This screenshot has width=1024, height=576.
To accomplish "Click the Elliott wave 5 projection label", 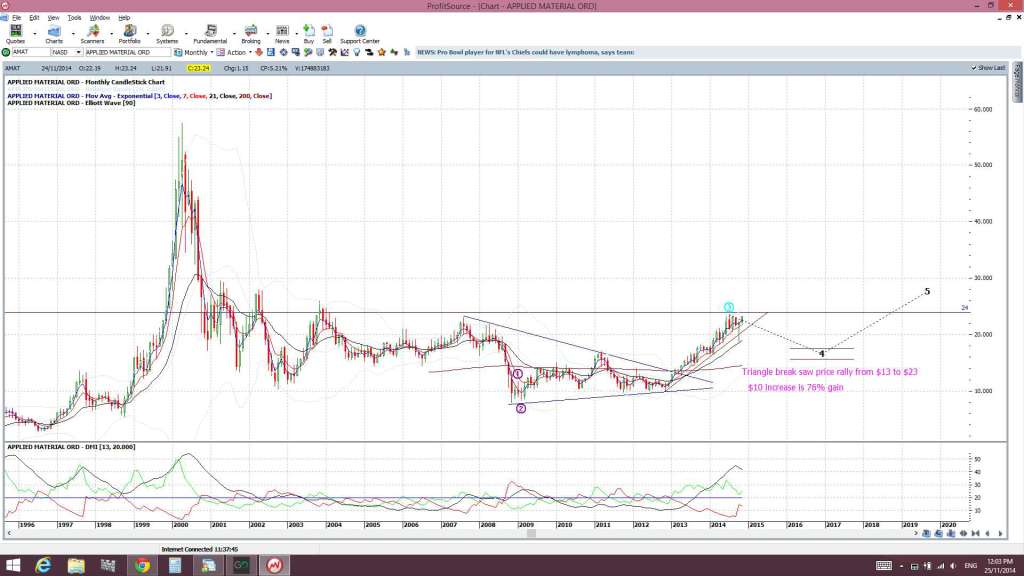I will click(927, 291).
